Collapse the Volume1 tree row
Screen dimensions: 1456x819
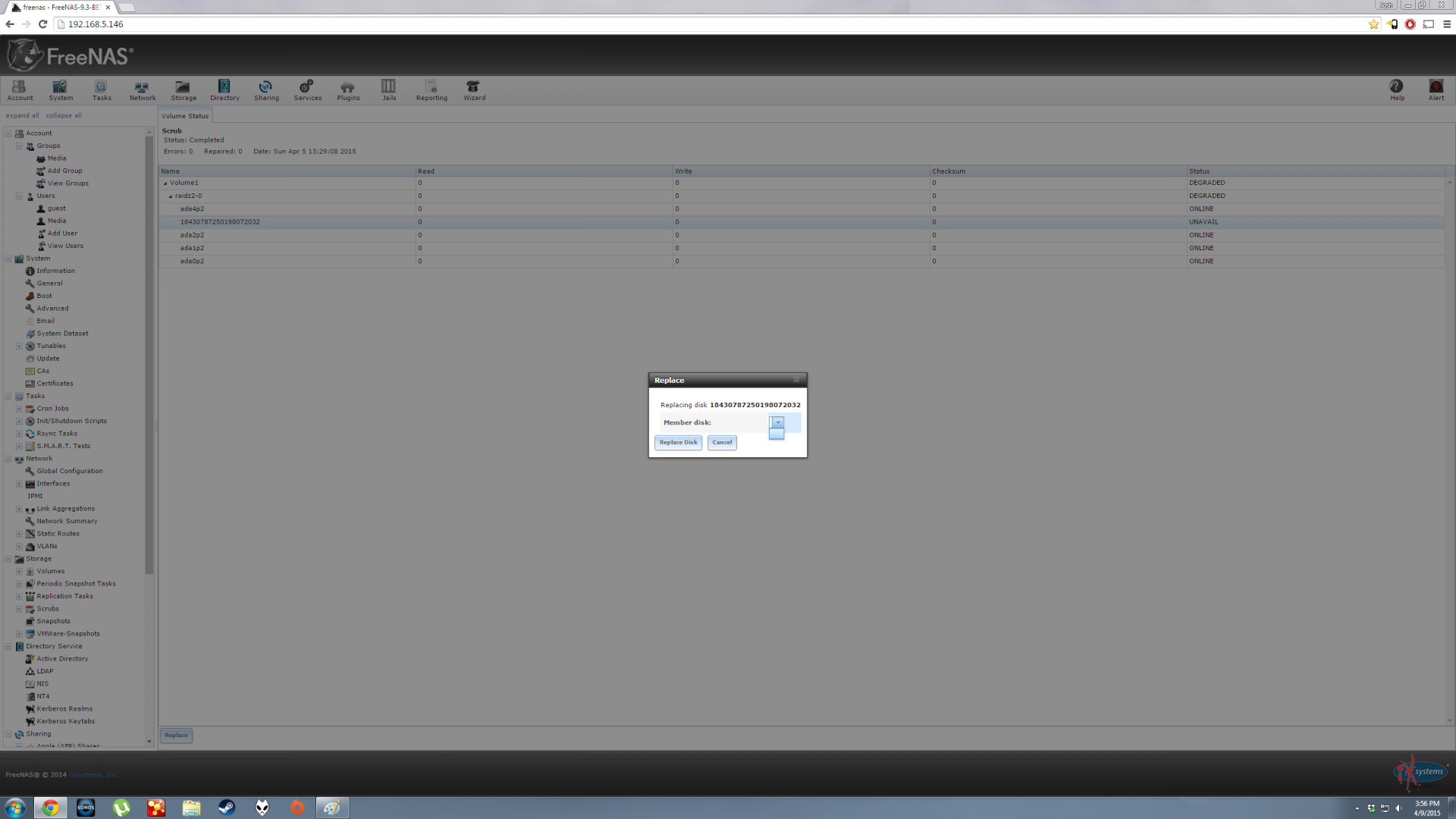tap(165, 183)
